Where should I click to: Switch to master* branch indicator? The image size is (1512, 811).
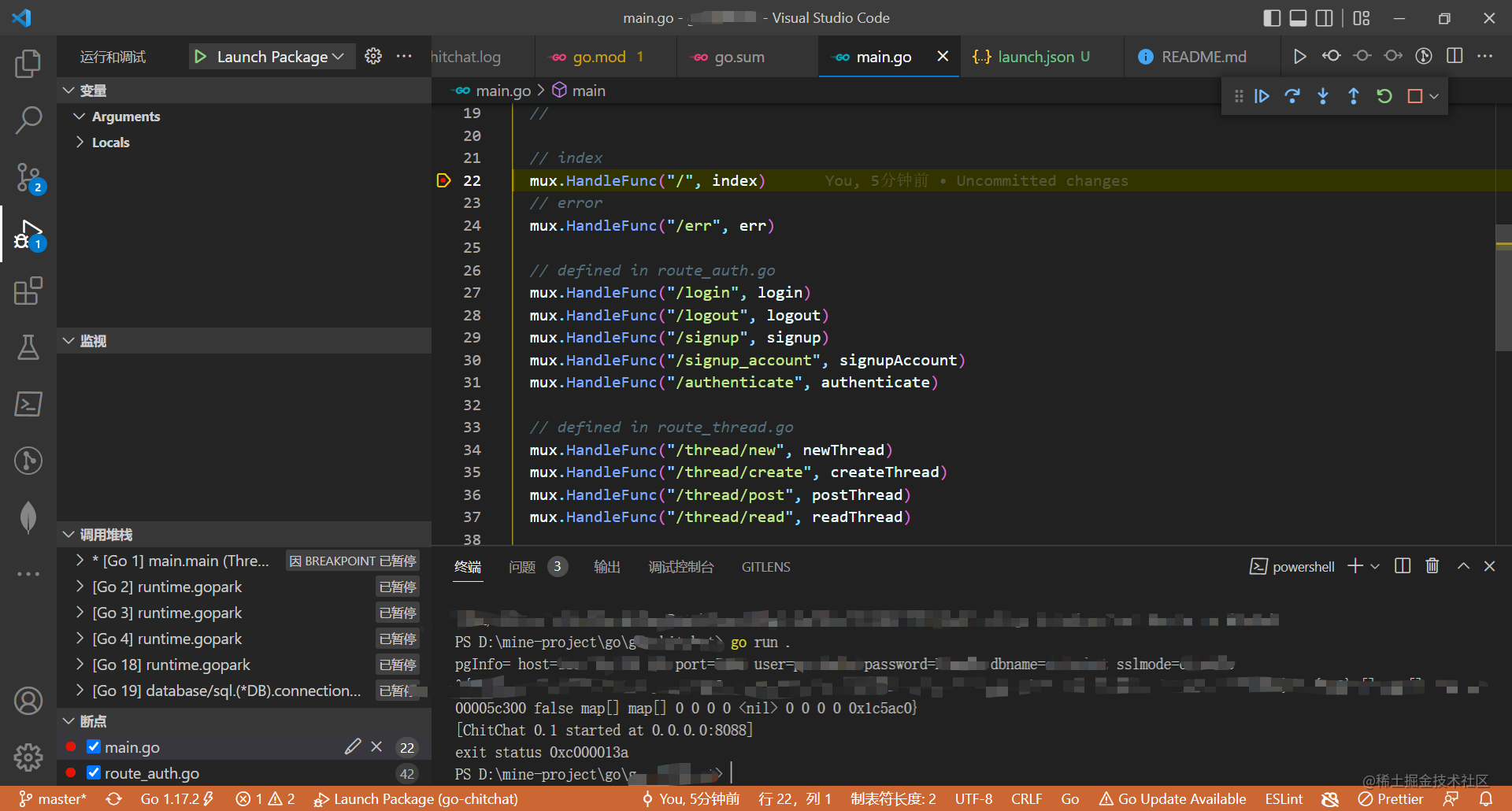(x=53, y=798)
